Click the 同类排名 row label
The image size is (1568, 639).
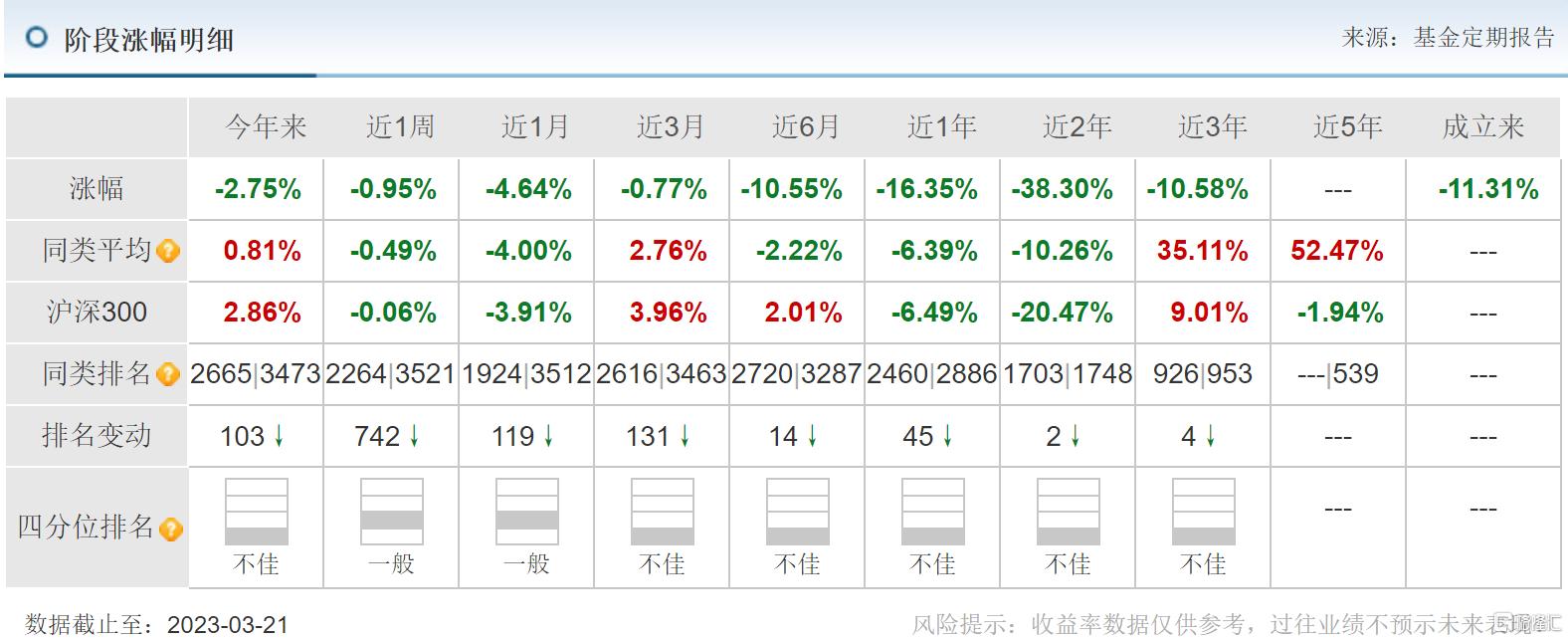point(97,373)
